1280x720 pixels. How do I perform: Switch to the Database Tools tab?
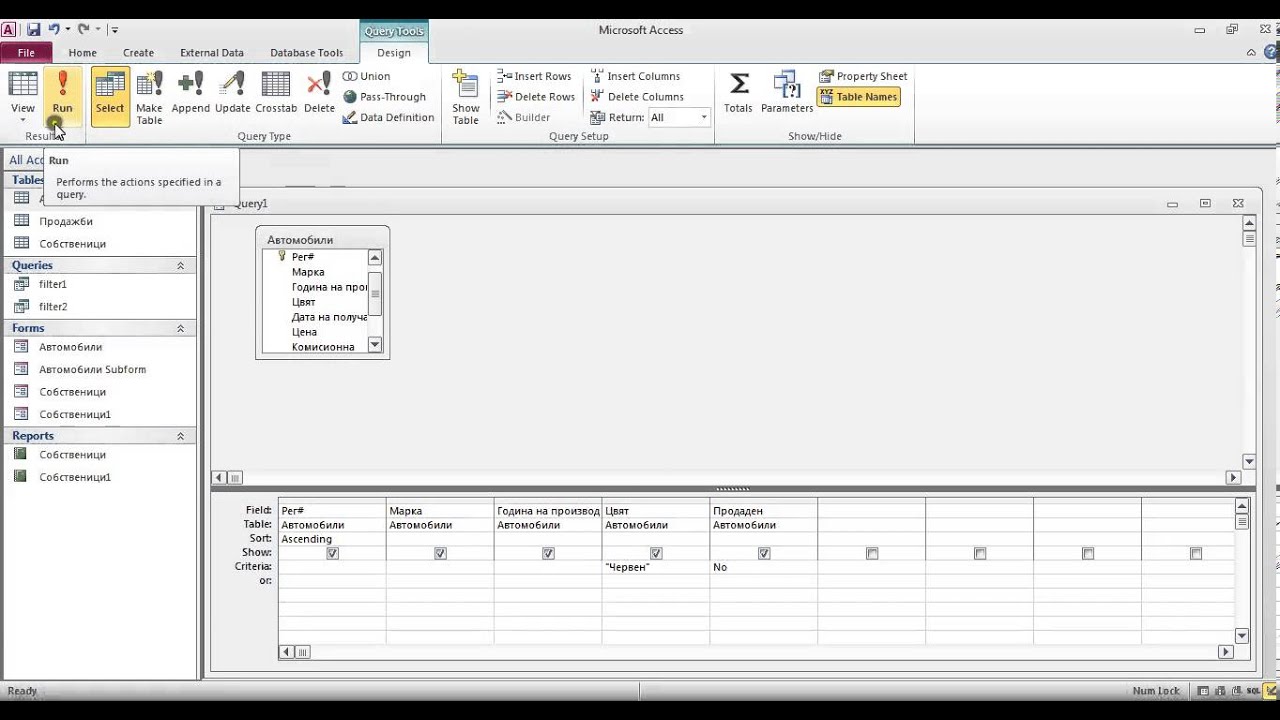(307, 53)
